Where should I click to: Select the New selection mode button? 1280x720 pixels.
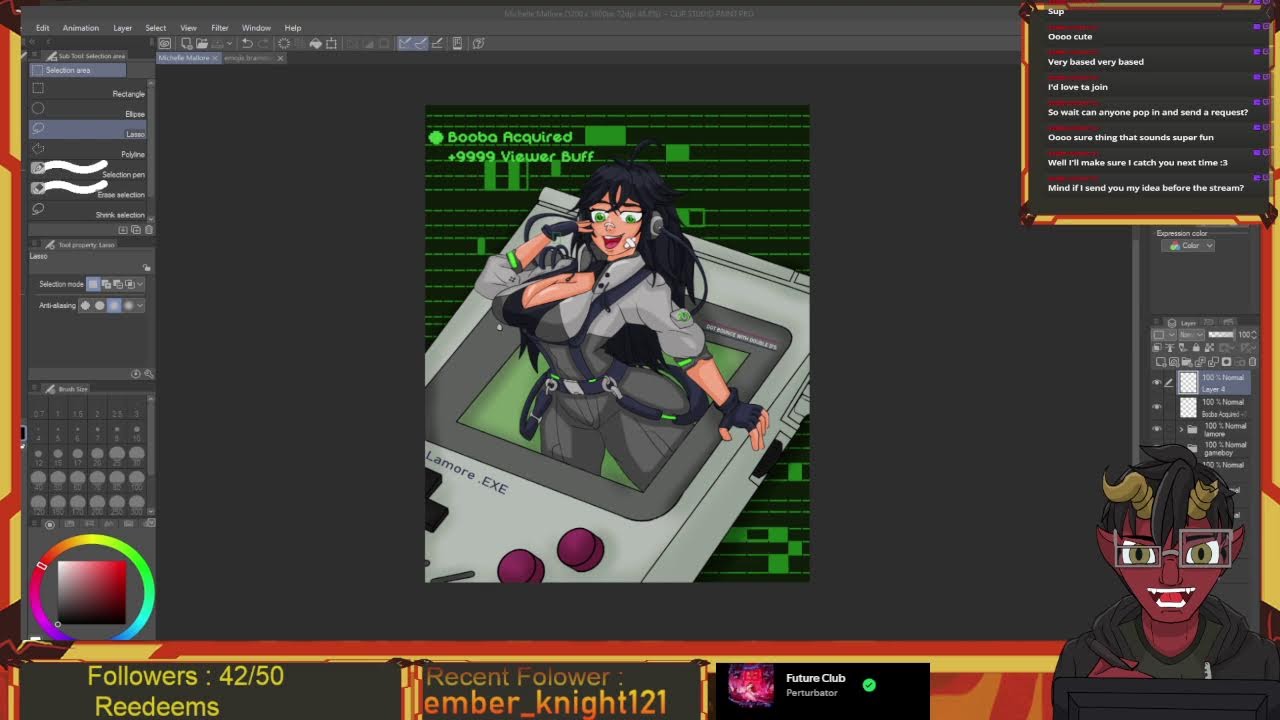[93, 284]
